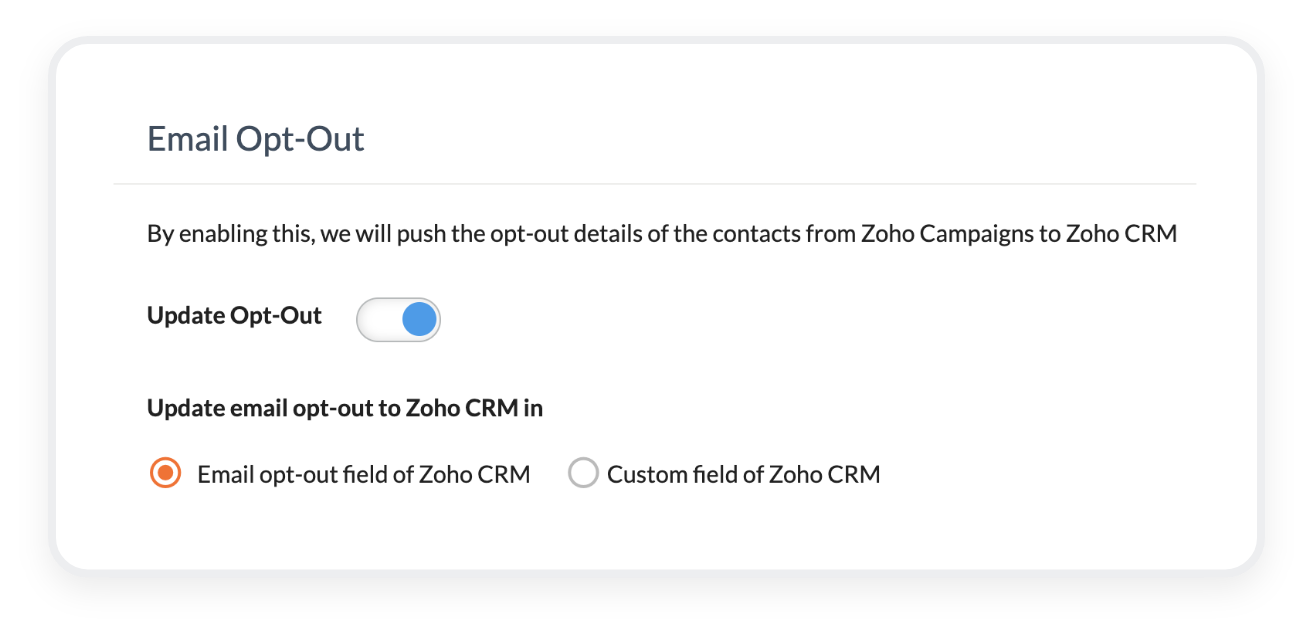Screen dimensions: 1314x638
Task: Click the 'Email opt-out field of Zoho CRM' label
Action: point(364,474)
